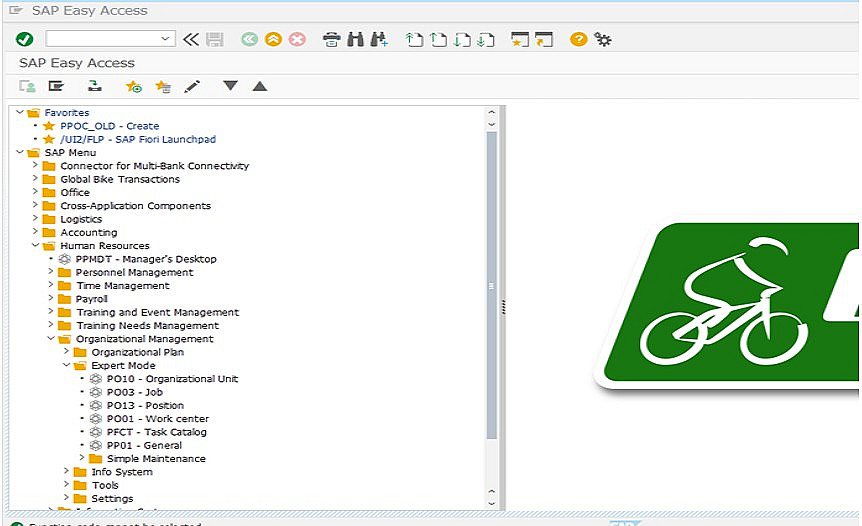Image resolution: width=862 pixels, height=526 pixels.
Task: Select PP01 - General transaction
Action: click(x=144, y=445)
